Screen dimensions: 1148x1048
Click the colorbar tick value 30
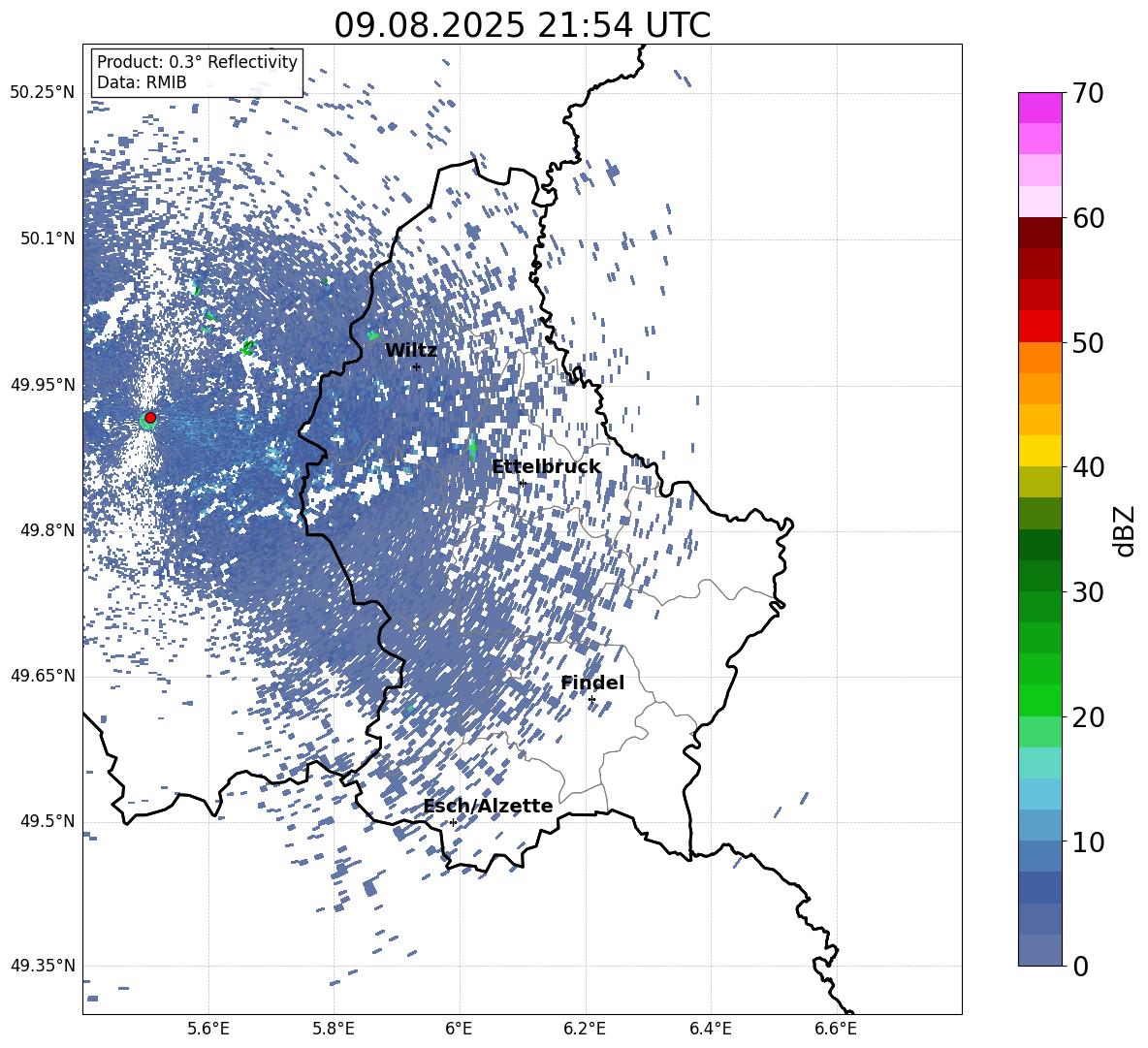tap(1088, 591)
